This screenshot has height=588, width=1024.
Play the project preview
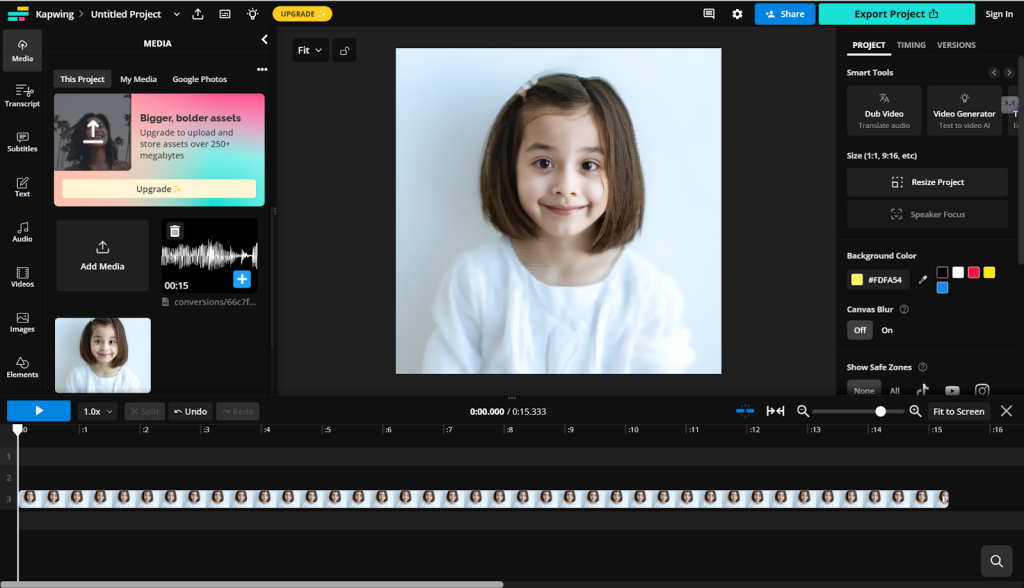39,411
